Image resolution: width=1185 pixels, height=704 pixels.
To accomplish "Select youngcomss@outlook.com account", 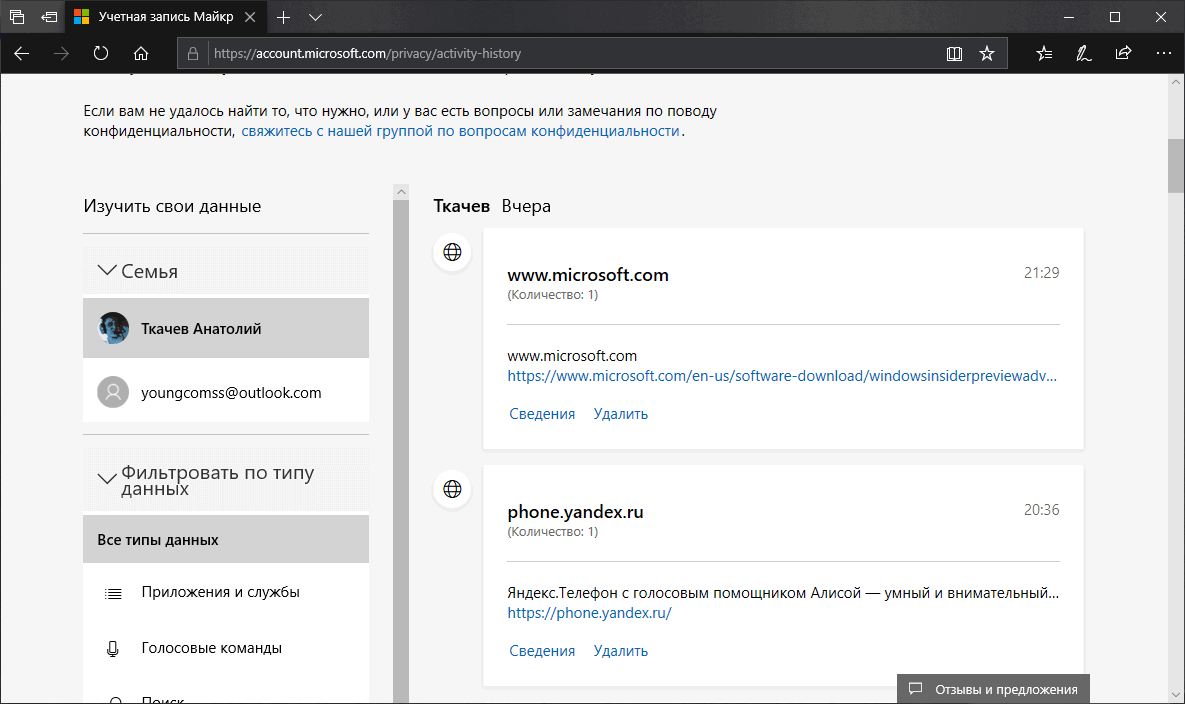I will tap(231, 393).
